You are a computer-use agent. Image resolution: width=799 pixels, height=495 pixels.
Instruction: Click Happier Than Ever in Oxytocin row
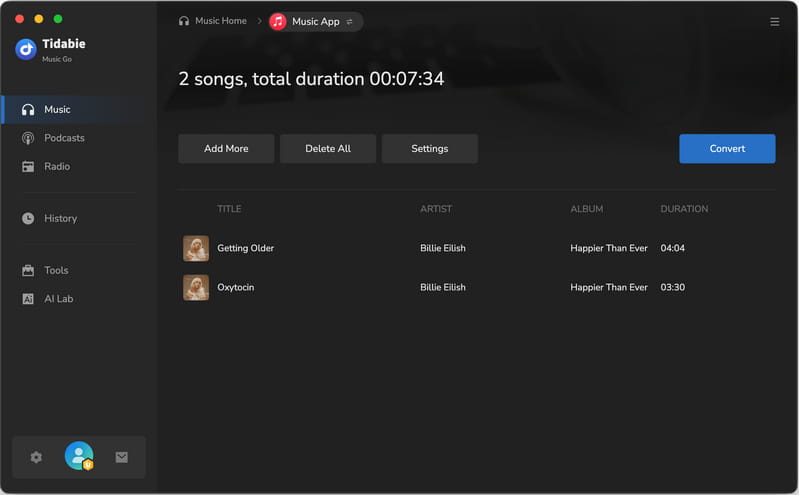pos(609,288)
